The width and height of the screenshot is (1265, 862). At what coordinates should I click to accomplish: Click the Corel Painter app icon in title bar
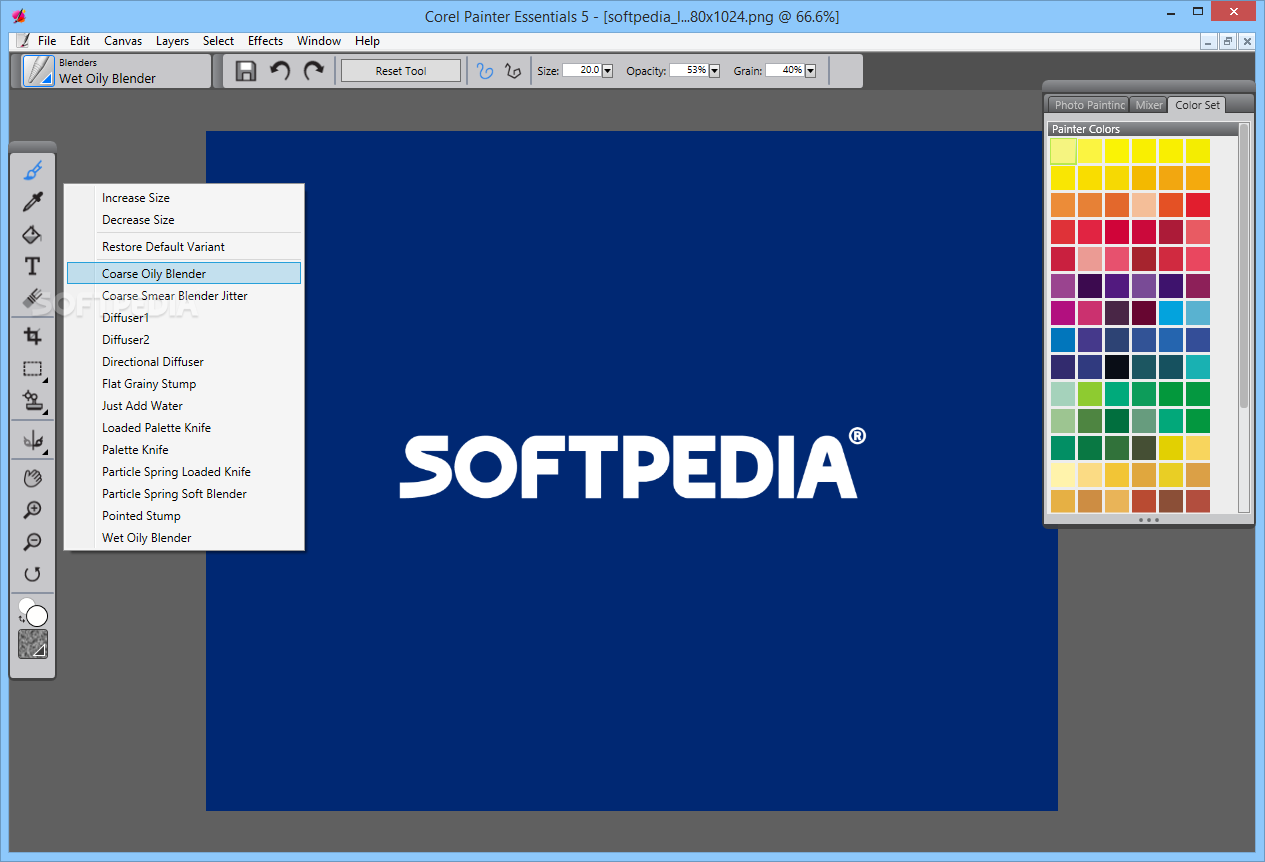pyautogui.click(x=19, y=16)
